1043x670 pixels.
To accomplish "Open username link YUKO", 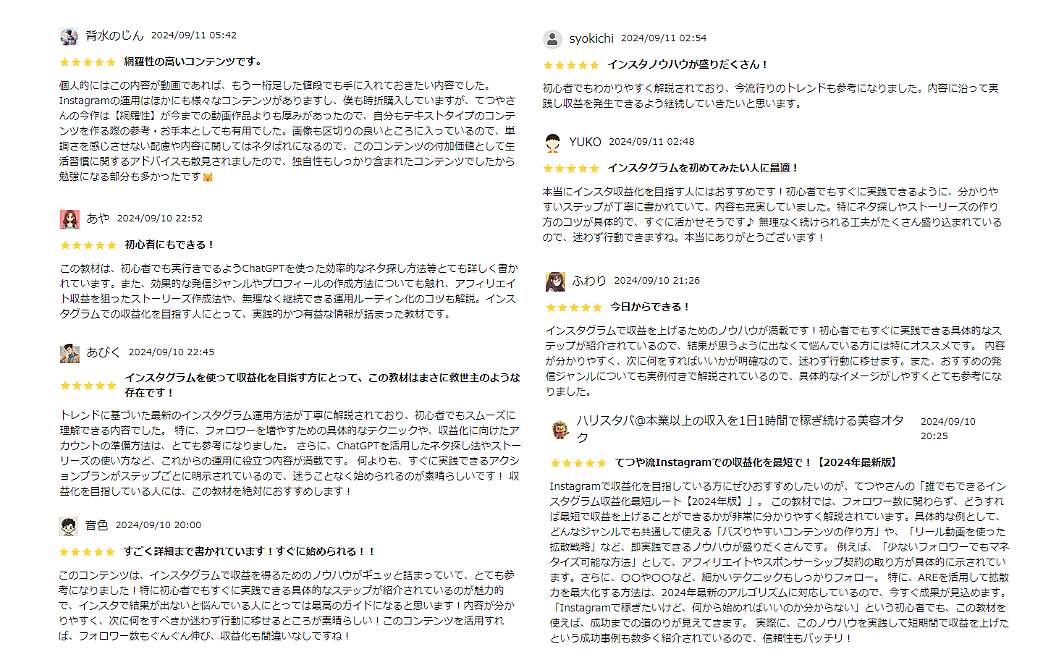I will click(585, 142).
